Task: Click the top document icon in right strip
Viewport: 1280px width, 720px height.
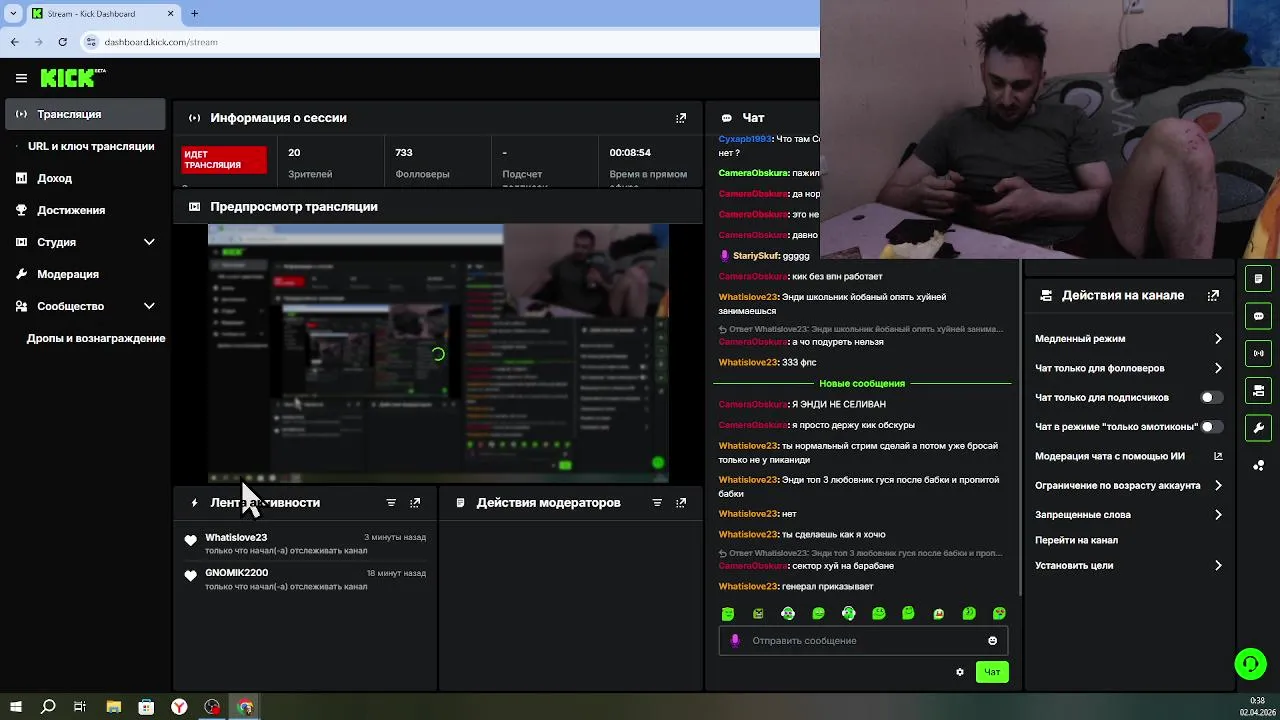Action: pos(1258,279)
